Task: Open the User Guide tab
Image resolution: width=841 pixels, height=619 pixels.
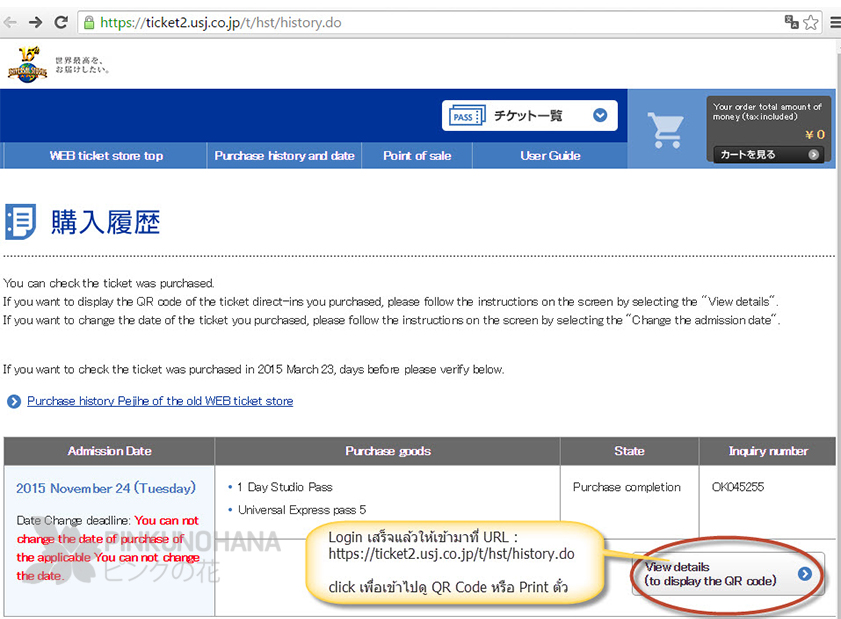Action: (550, 156)
